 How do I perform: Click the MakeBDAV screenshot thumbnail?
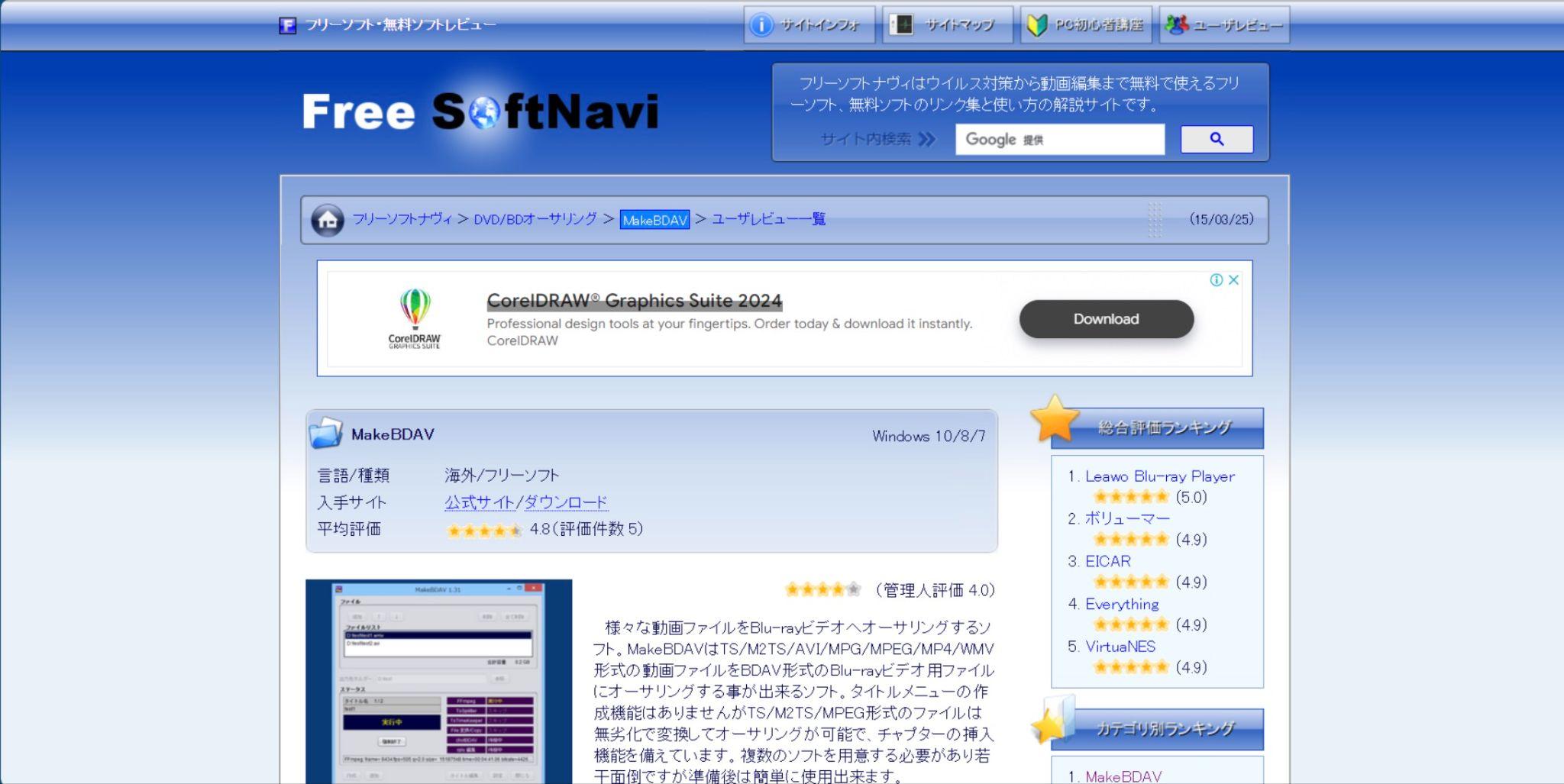click(438, 681)
